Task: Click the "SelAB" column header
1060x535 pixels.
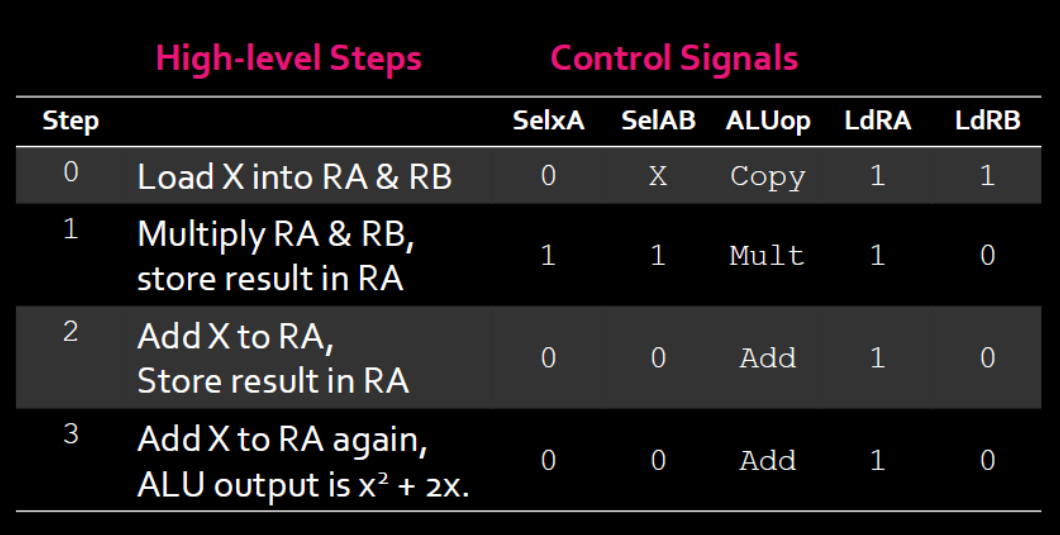Action: (x=657, y=122)
